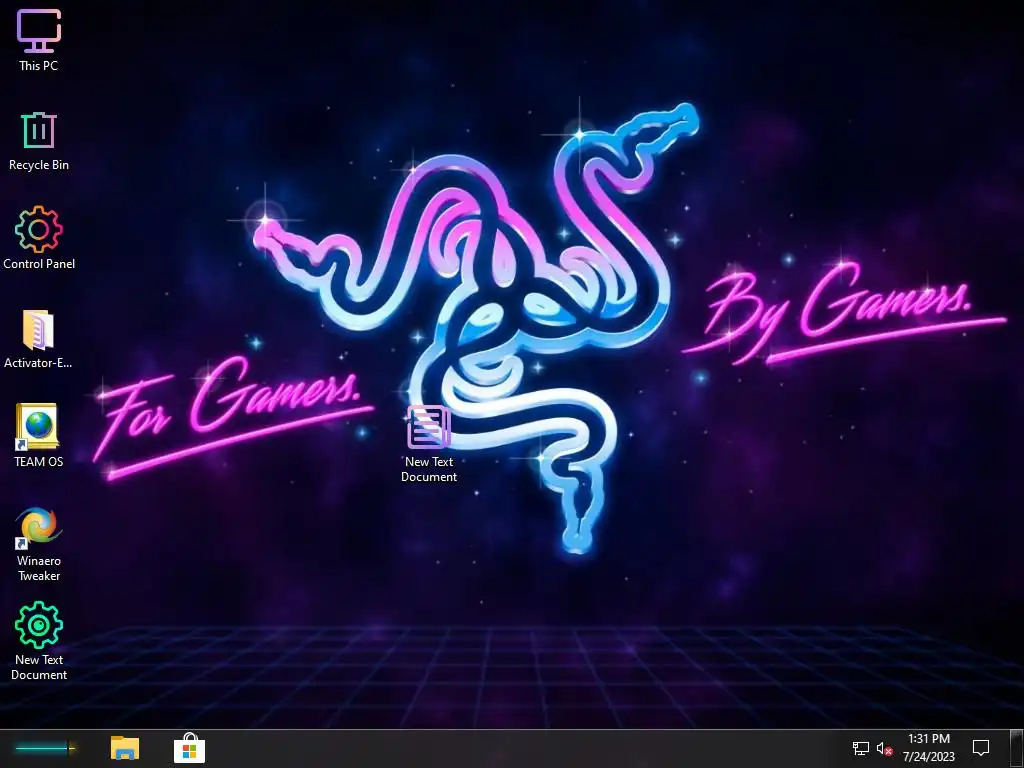Select the TEAM OS shortcut icon
This screenshot has height=768, width=1024.
point(37,427)
